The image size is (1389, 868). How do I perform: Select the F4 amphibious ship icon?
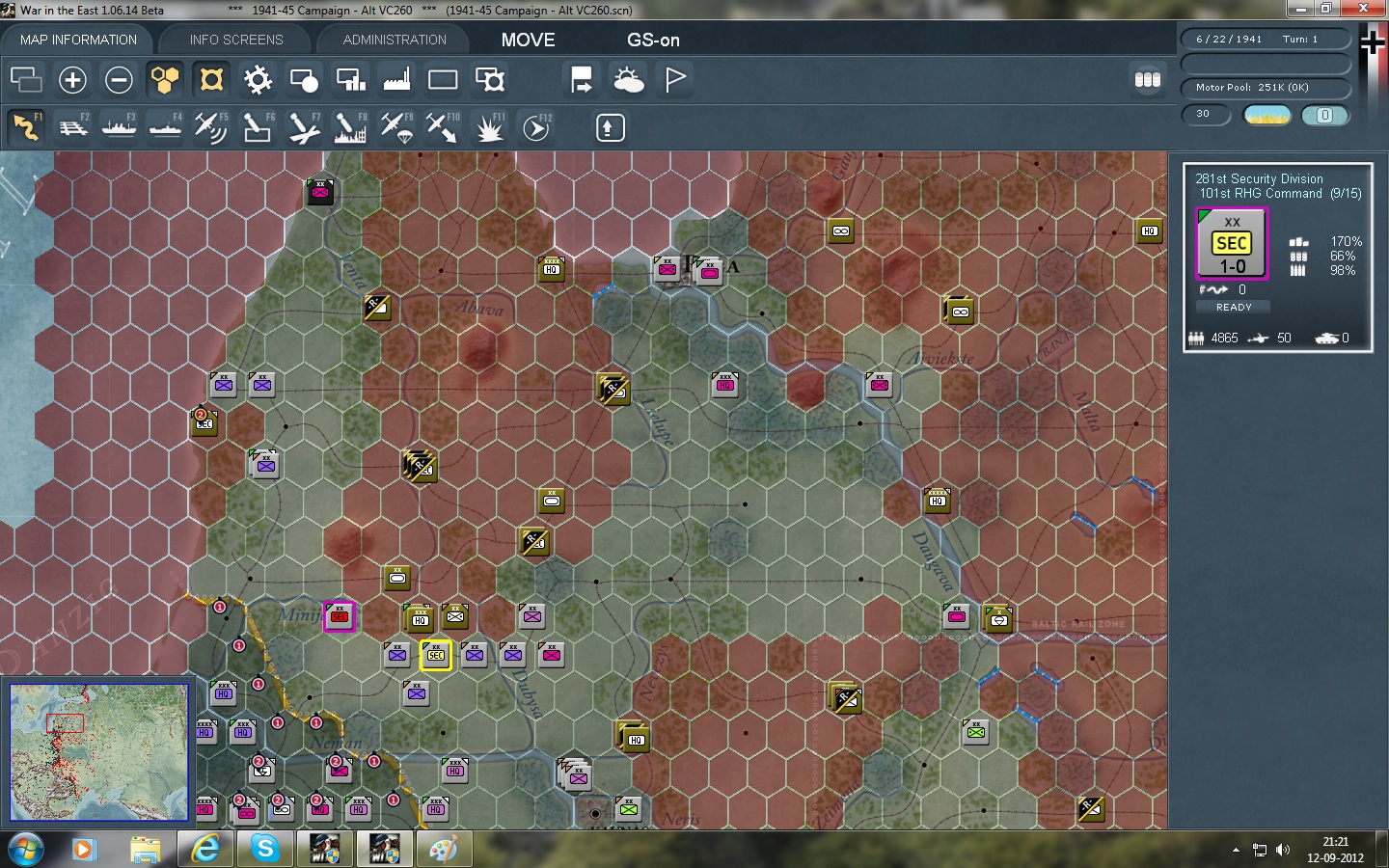point(165,127)
